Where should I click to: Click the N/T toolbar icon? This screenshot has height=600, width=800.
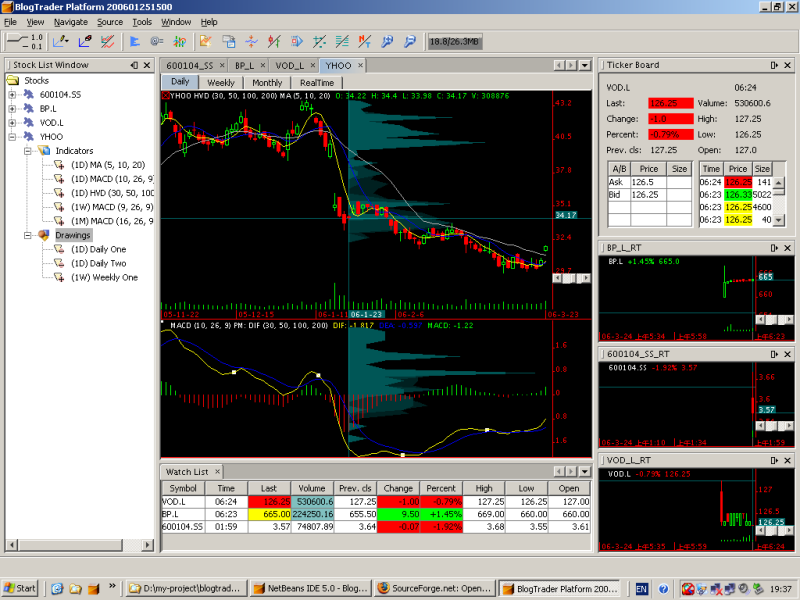point(364,41)
